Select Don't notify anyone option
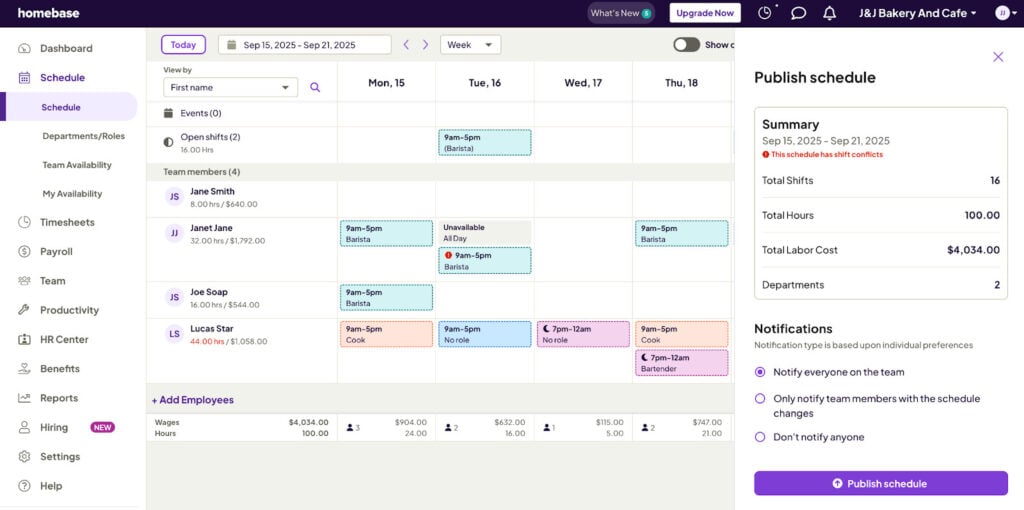 click(x=760, y=438)
